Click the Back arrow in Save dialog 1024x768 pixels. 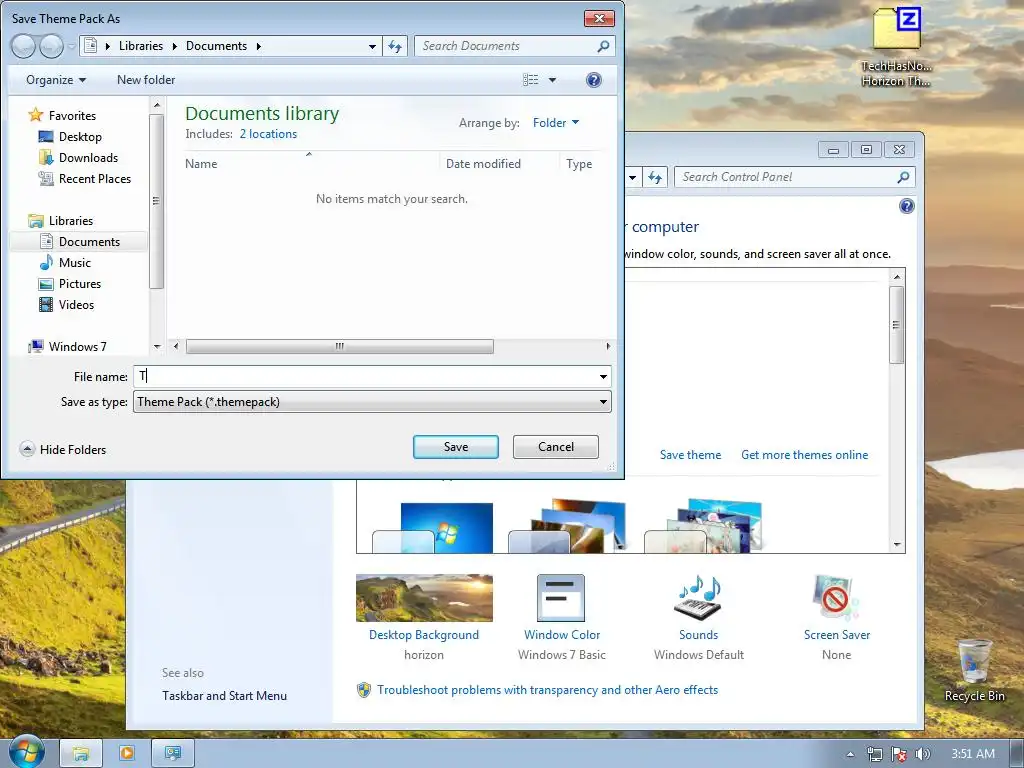click(x=24, y=46)
